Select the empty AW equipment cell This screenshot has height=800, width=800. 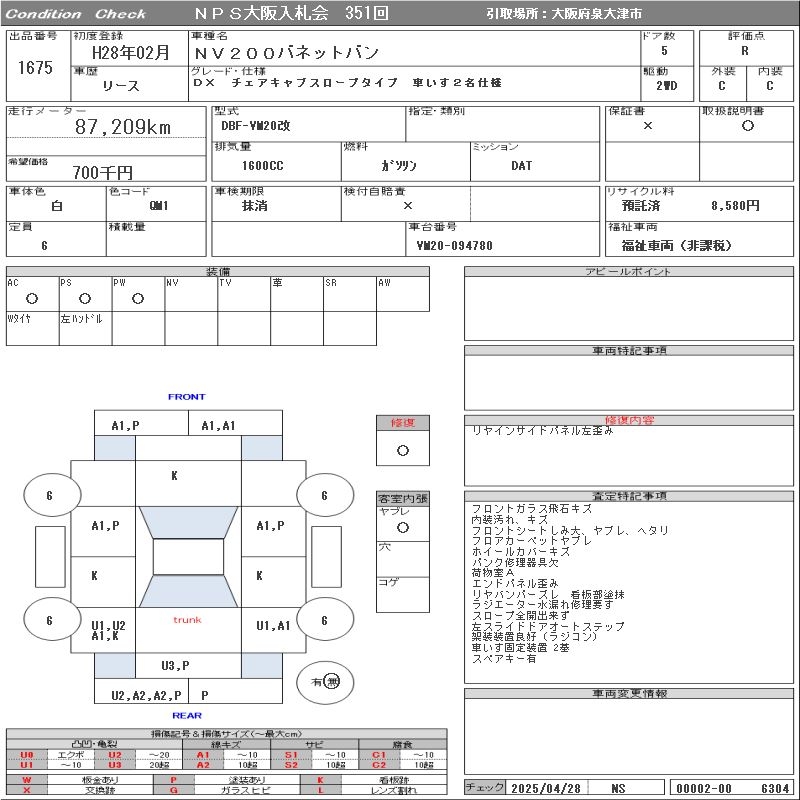(403, 294)
